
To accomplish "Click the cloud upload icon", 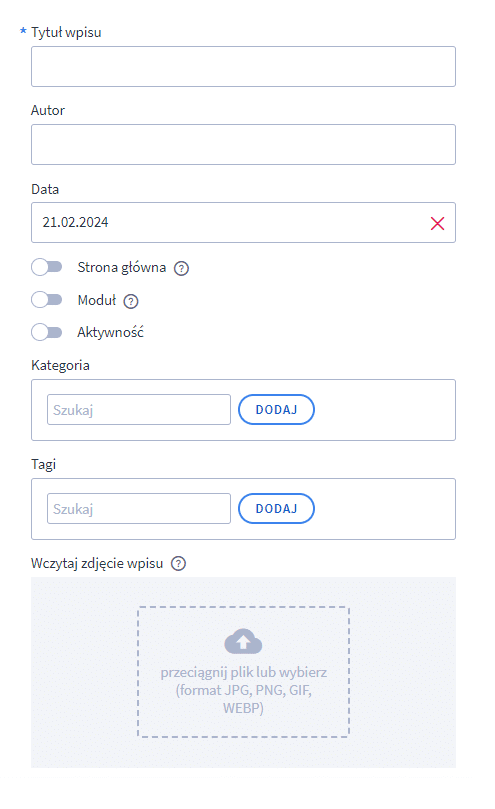I will click(243, 641).
